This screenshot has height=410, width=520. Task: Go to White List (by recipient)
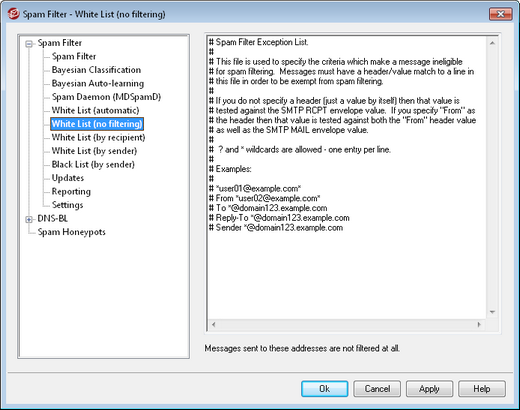pyautogui.click(x=98, y=137)
